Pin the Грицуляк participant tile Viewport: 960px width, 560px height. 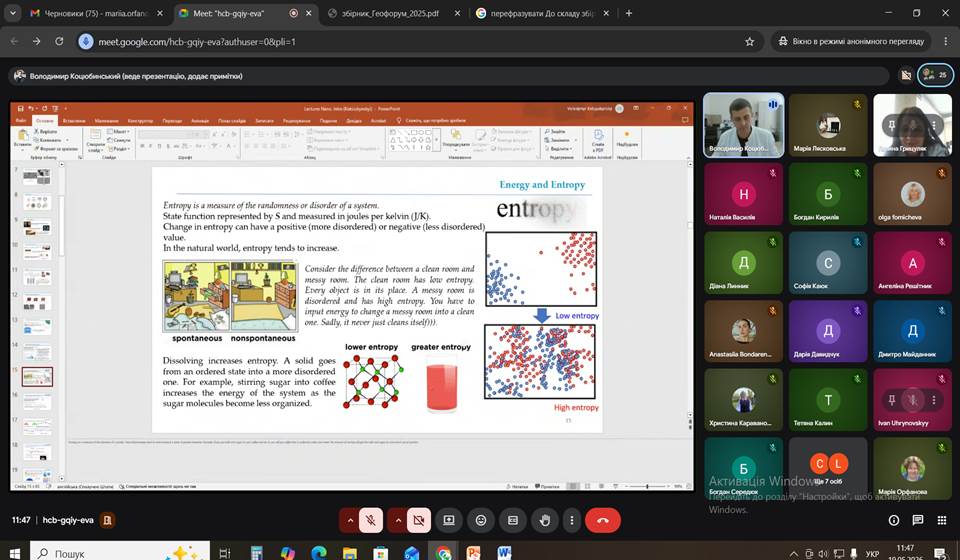pyautogui.click(x=891, y=125)
